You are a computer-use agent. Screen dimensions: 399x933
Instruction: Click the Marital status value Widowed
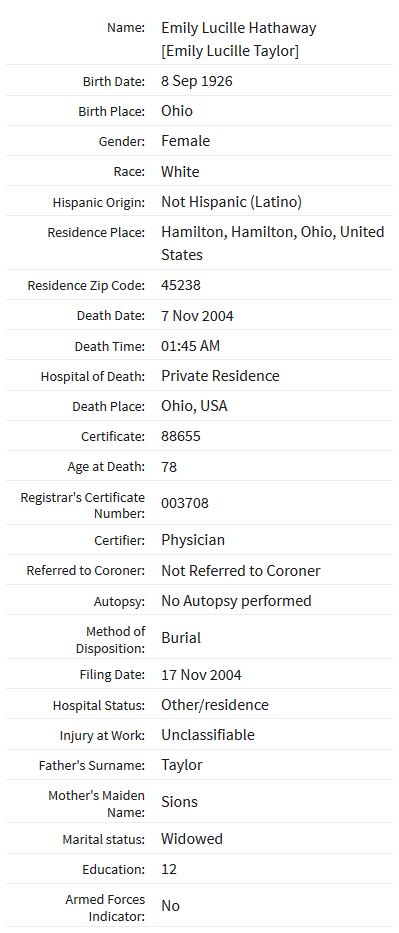point(191,839)
